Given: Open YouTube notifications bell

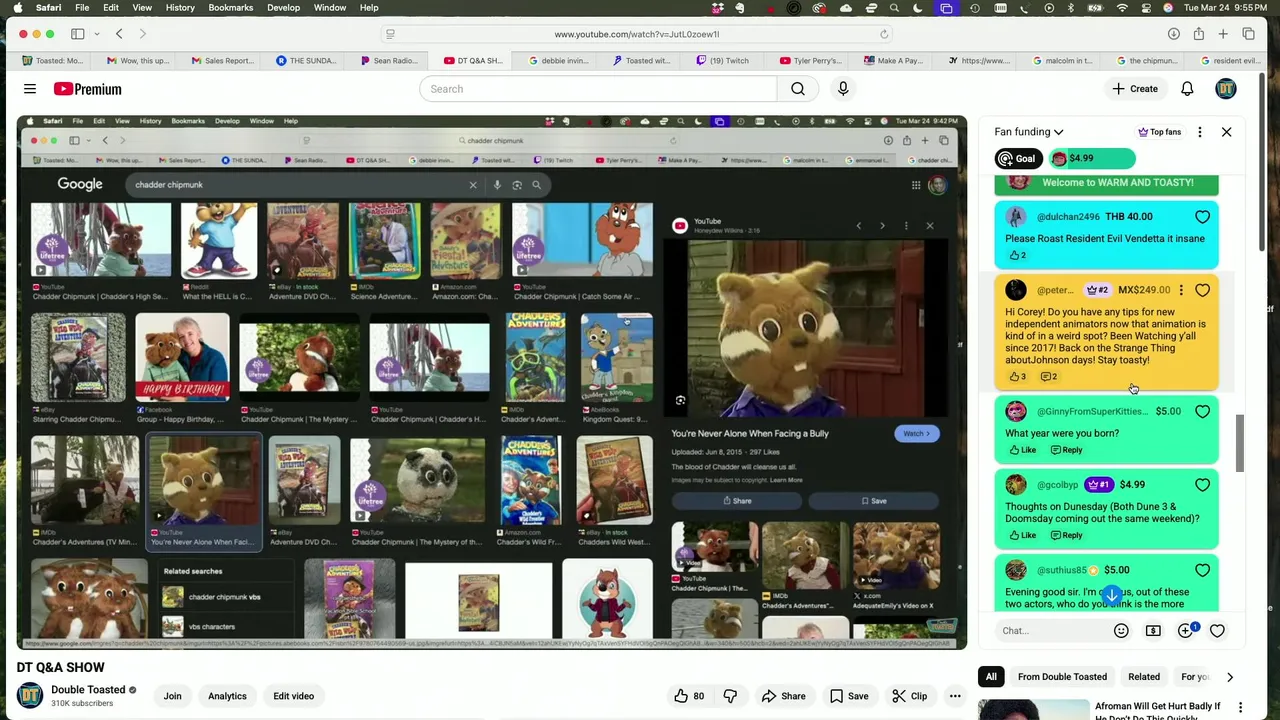Looking at the screenshot, I should 1187,89.
